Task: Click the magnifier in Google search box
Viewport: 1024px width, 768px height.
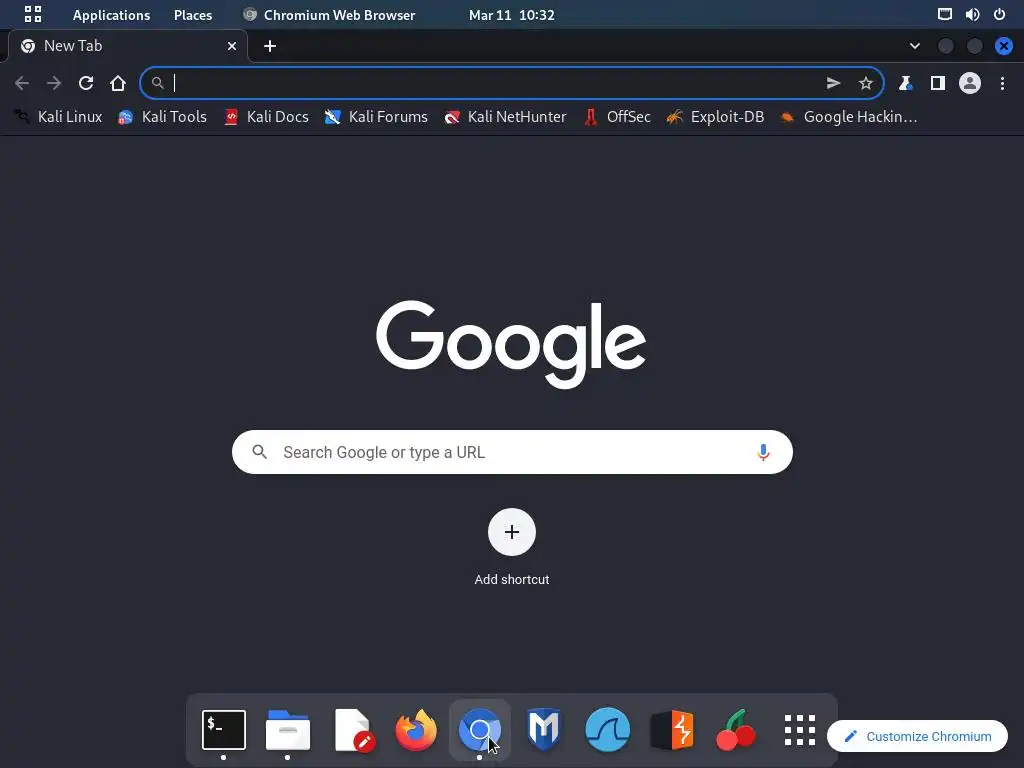Action: click(x=259, y=452)
